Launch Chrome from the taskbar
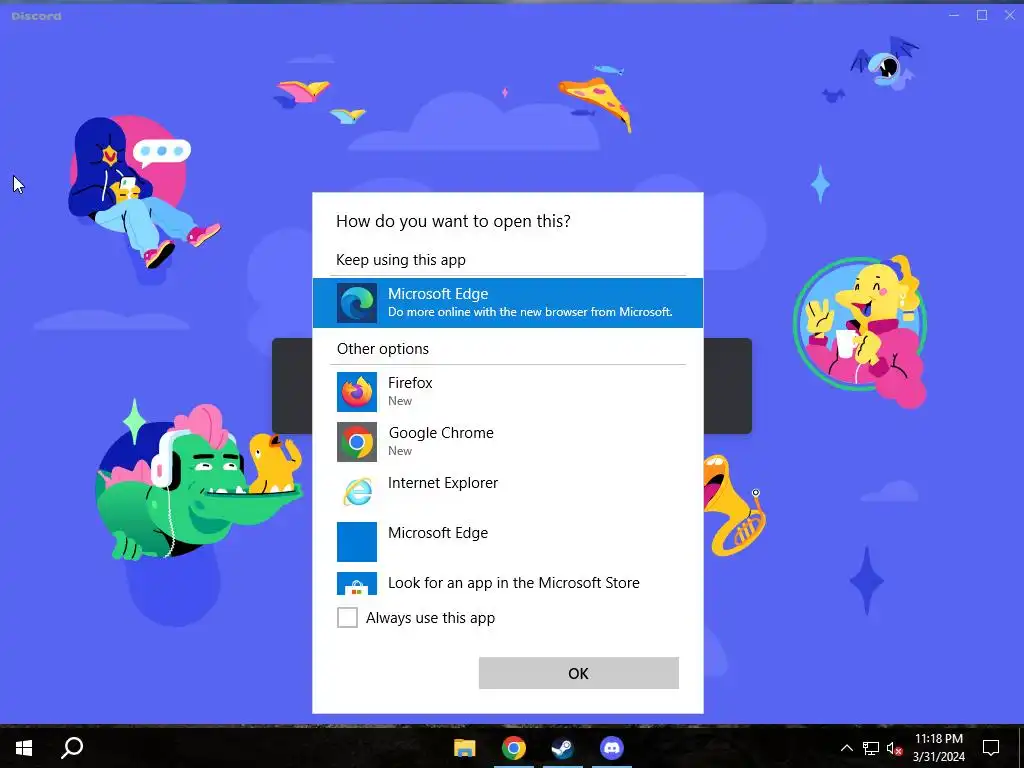Viewport: 1024px width, 768px height. click(x=514, y=748)
